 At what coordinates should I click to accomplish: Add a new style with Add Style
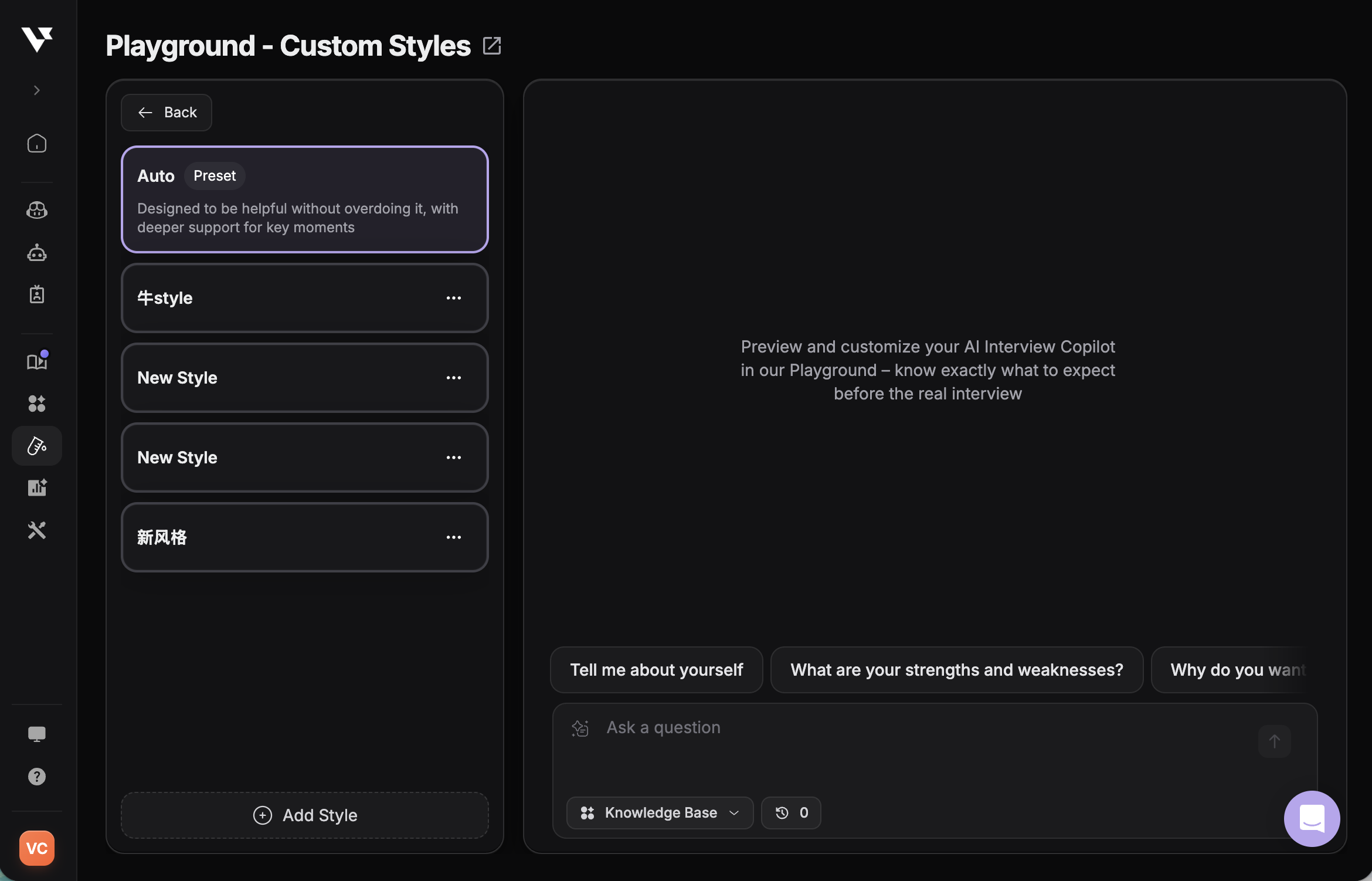[x=305, y=815]
